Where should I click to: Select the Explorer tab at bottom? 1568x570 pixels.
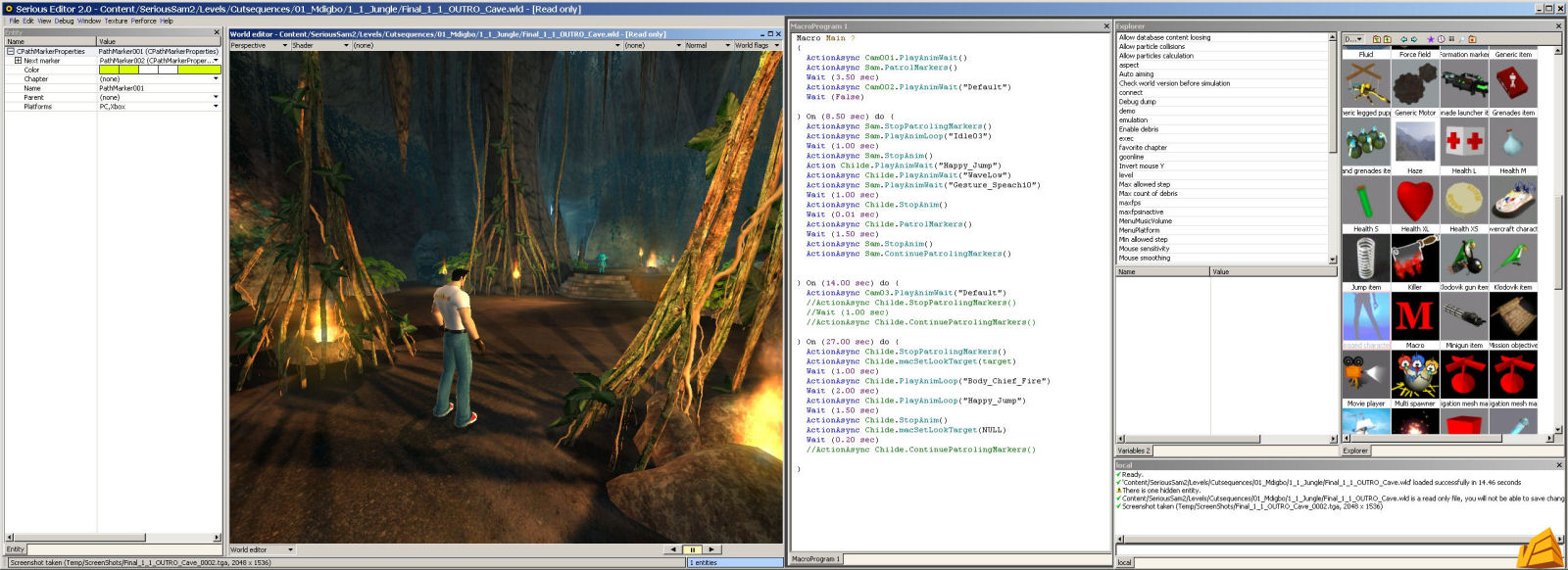(x=1355, y=451)
